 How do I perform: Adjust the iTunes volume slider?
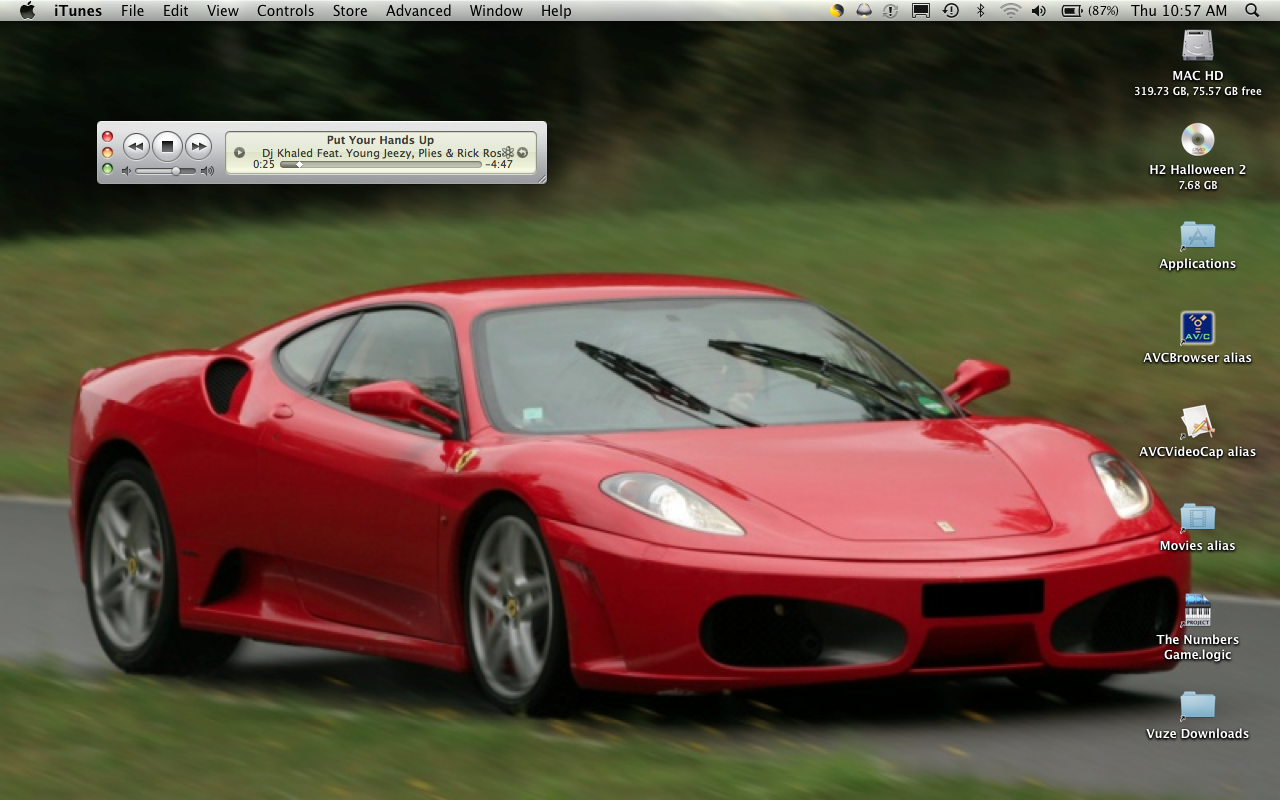pyautogui.click(x=166, y=171)
